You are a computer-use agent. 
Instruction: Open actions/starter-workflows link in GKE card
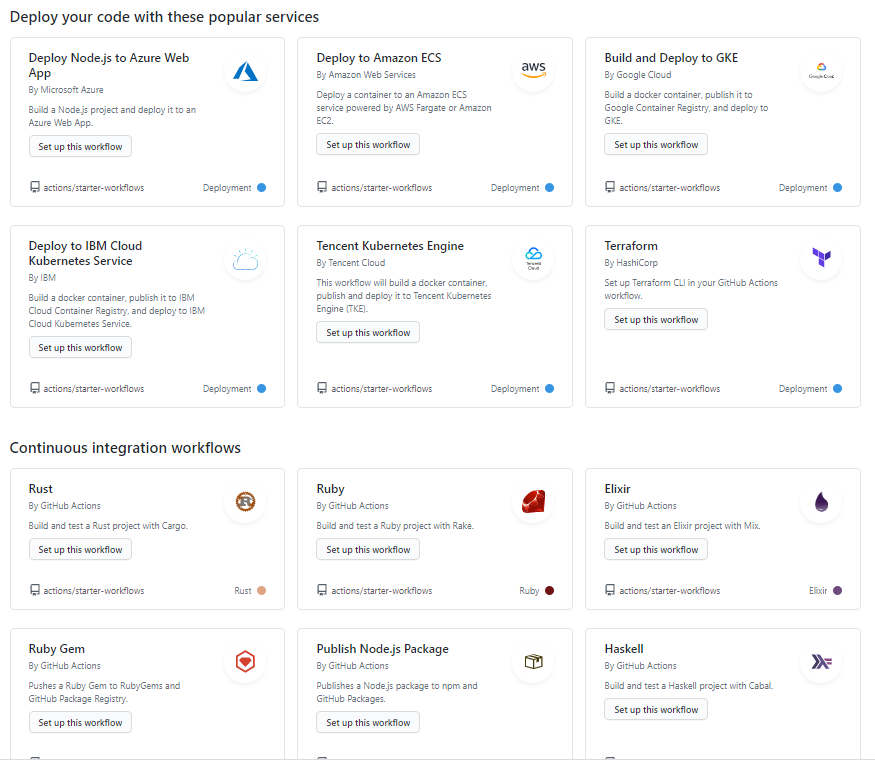pyautogui.click(x=670, y=188)
